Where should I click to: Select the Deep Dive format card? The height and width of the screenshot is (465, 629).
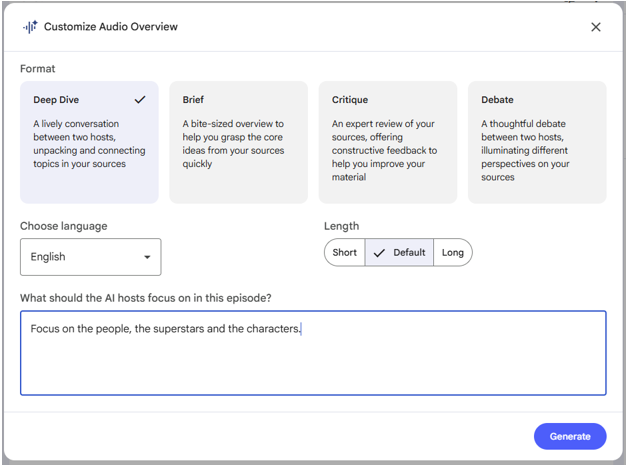(89, 142)
